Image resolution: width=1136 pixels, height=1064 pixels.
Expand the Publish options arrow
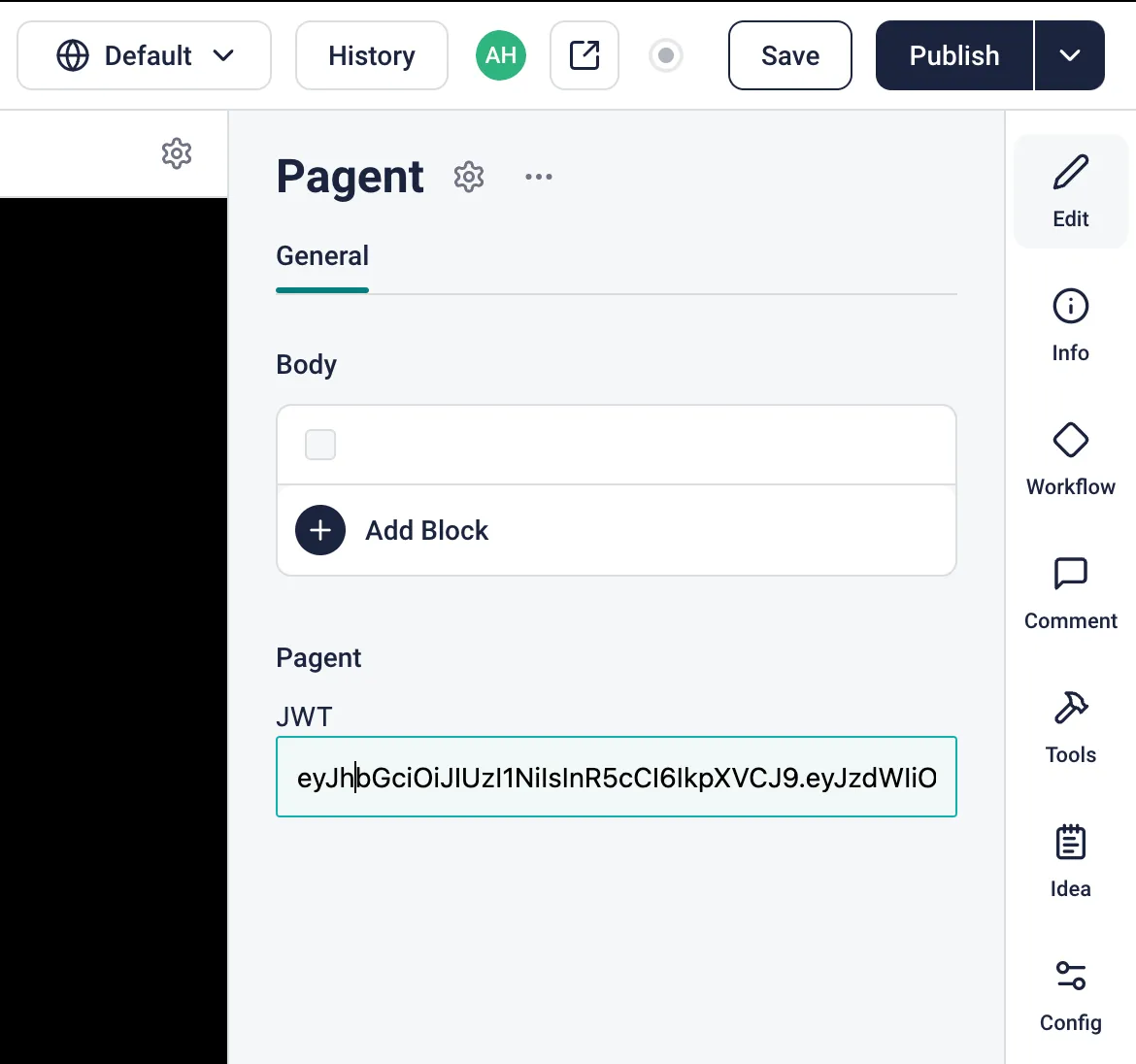[1069, 55]
